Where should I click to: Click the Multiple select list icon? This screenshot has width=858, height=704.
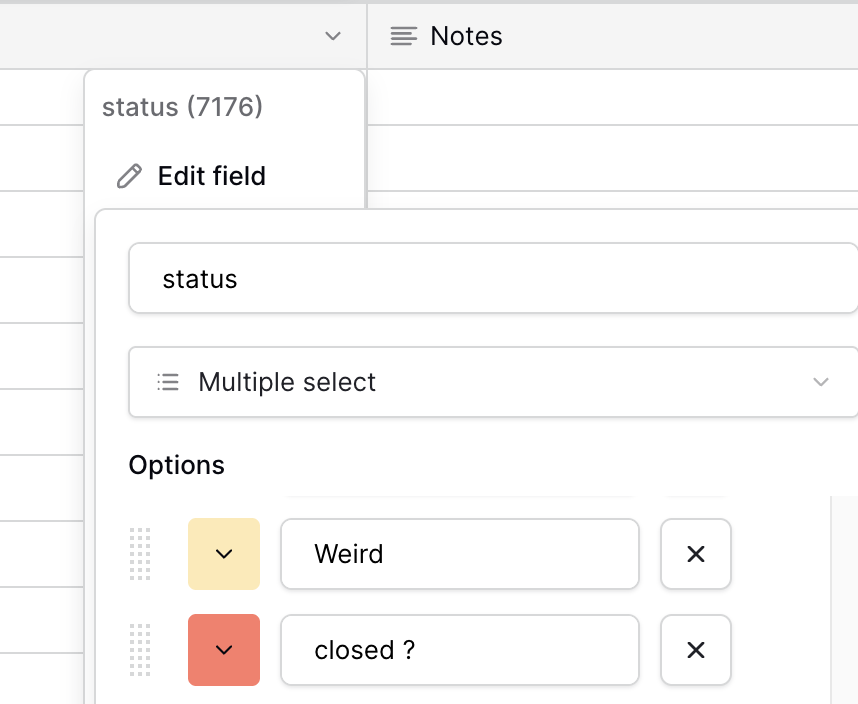pos(168,382)
